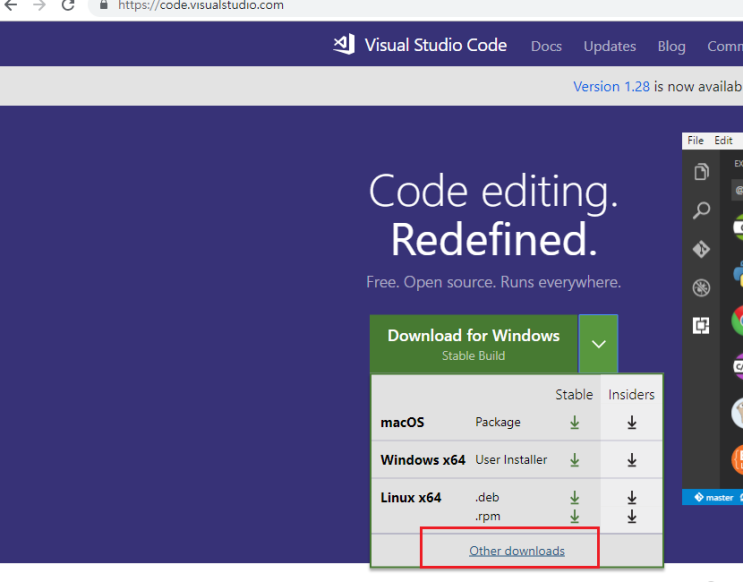Click master branch in preview status bar
This screenshot has width=743, height=582.
pos(714,497)
